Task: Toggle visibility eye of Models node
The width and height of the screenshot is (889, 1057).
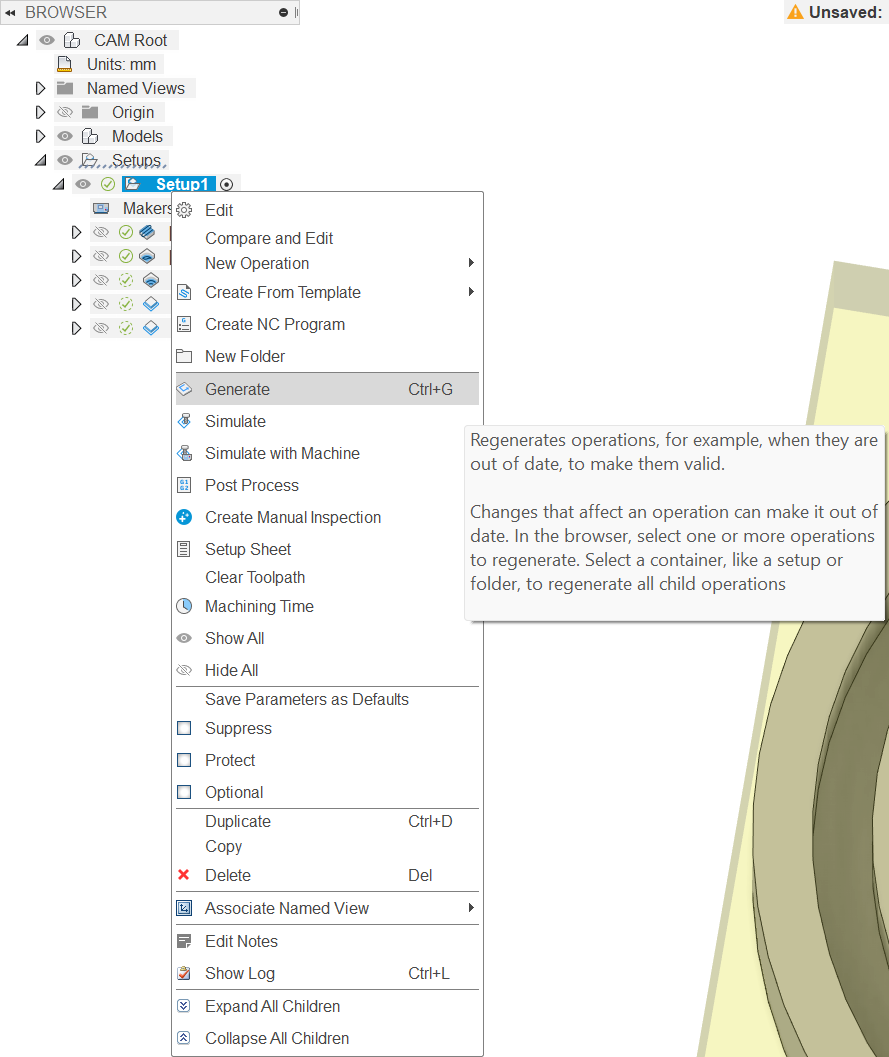Action: coord(65,136)
